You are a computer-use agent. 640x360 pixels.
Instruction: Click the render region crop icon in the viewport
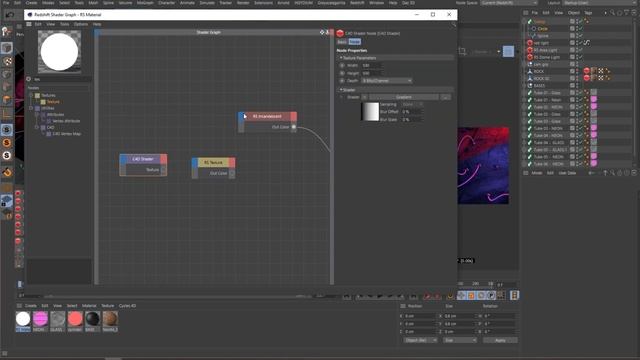(x=462, y=51)
